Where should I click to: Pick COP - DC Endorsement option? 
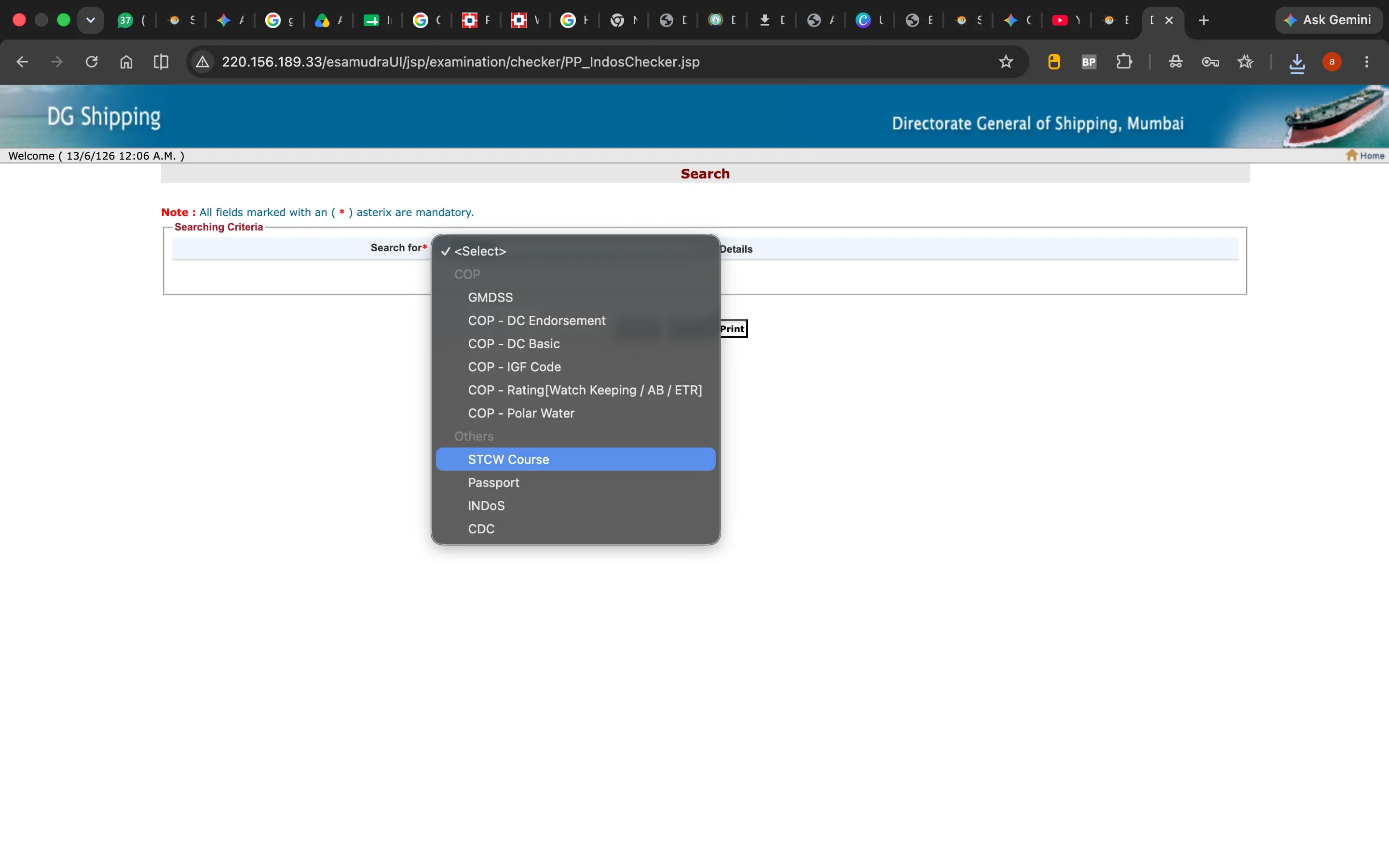coord(575,320)
